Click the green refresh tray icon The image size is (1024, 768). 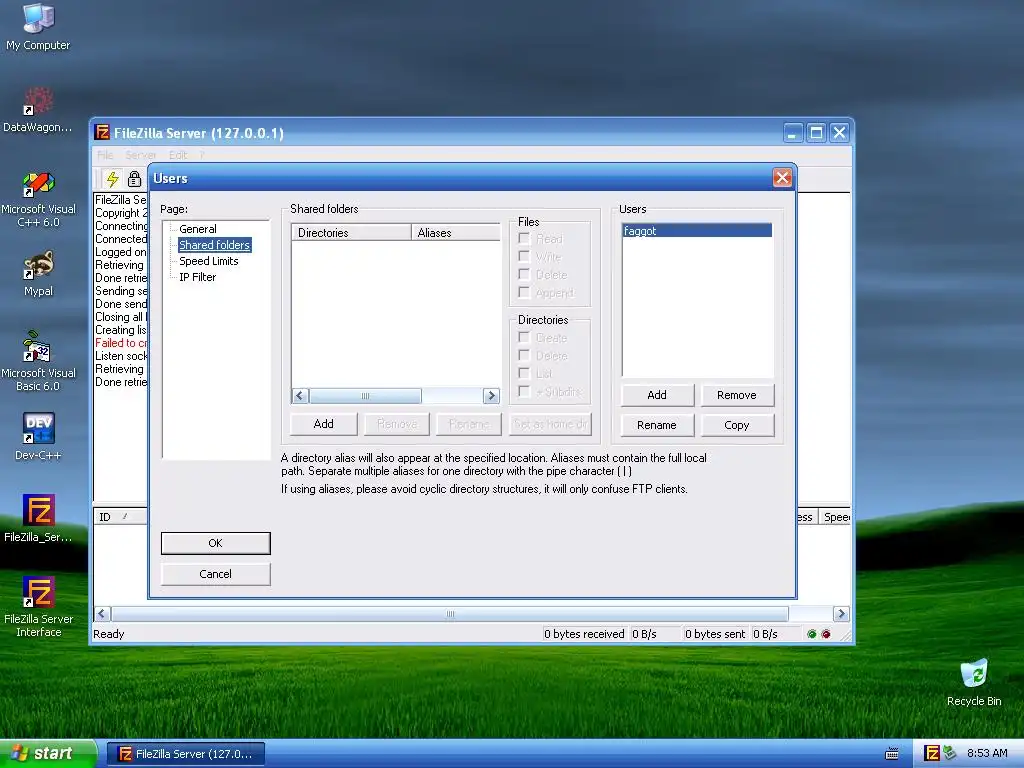click(x=949, y=753)
